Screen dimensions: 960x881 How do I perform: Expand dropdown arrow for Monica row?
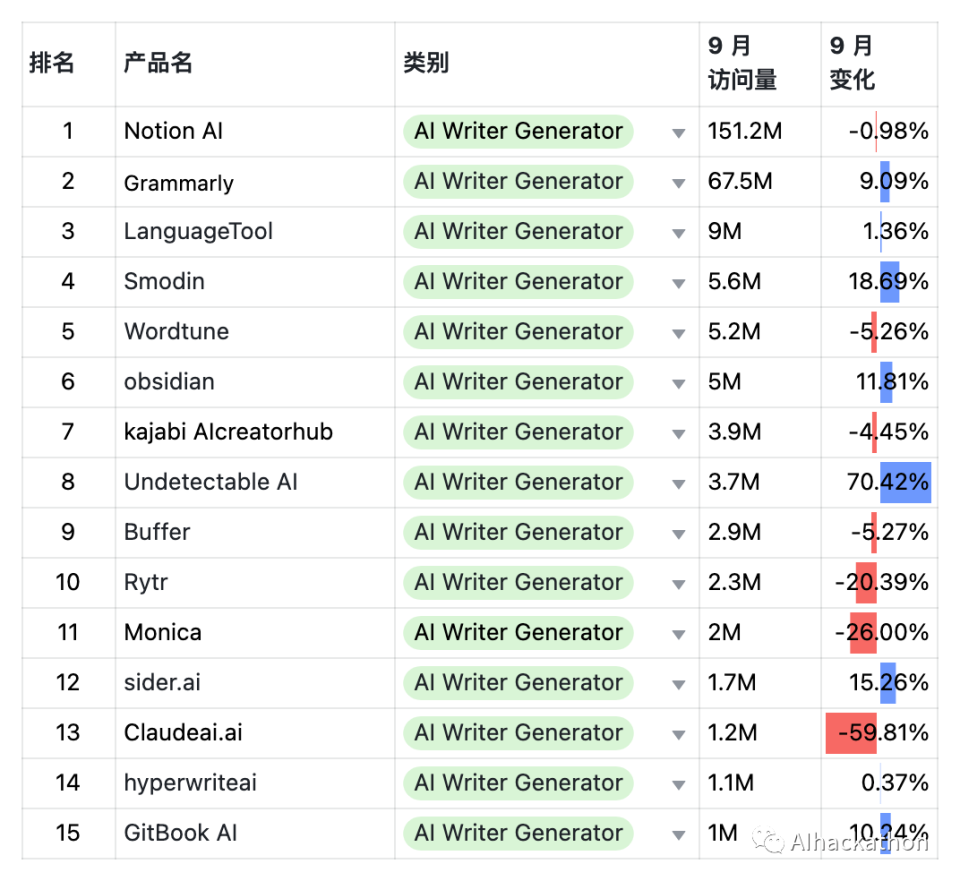[679, 634]
